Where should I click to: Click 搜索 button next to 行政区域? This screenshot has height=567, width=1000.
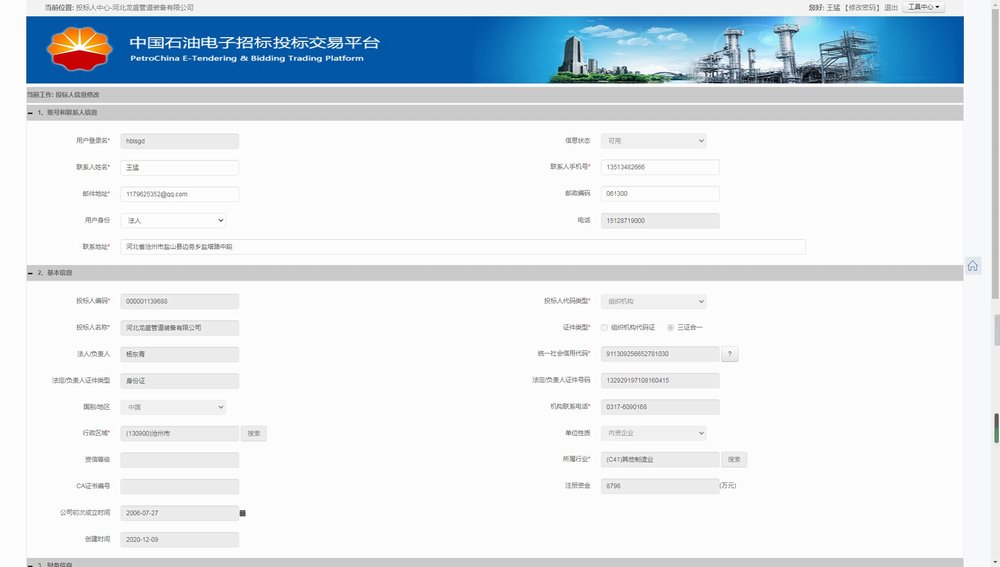[254, 434]
